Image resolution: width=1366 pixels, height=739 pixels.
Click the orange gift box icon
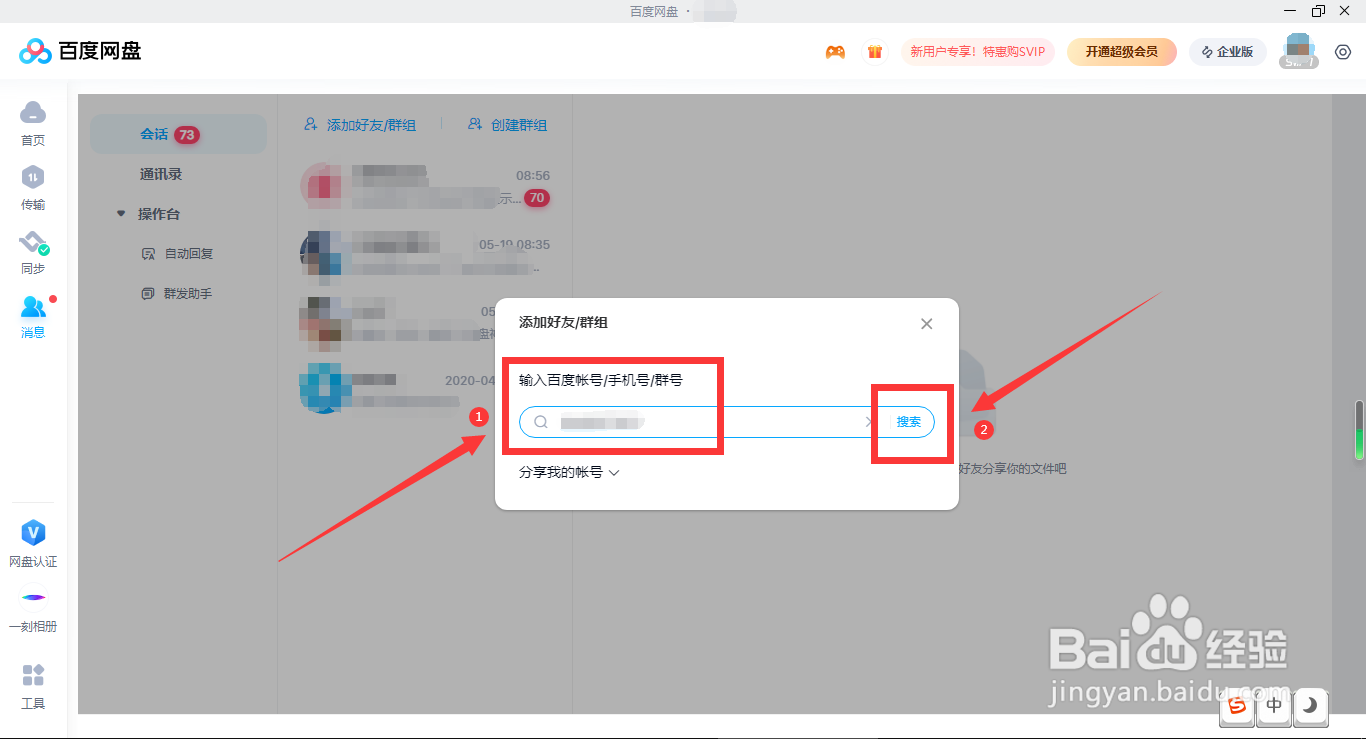click(875, 52)
